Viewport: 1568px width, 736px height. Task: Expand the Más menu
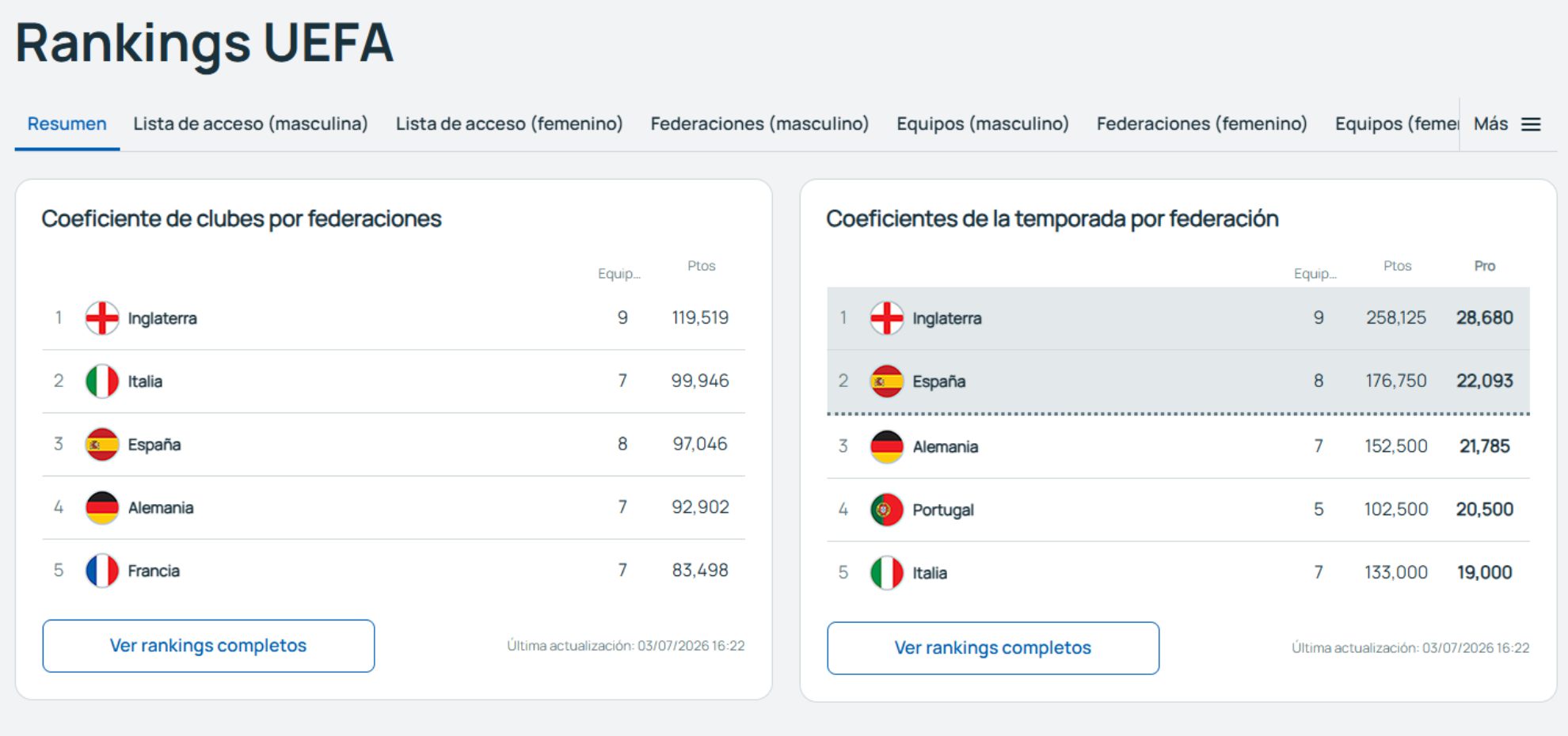click(1507, 124)
